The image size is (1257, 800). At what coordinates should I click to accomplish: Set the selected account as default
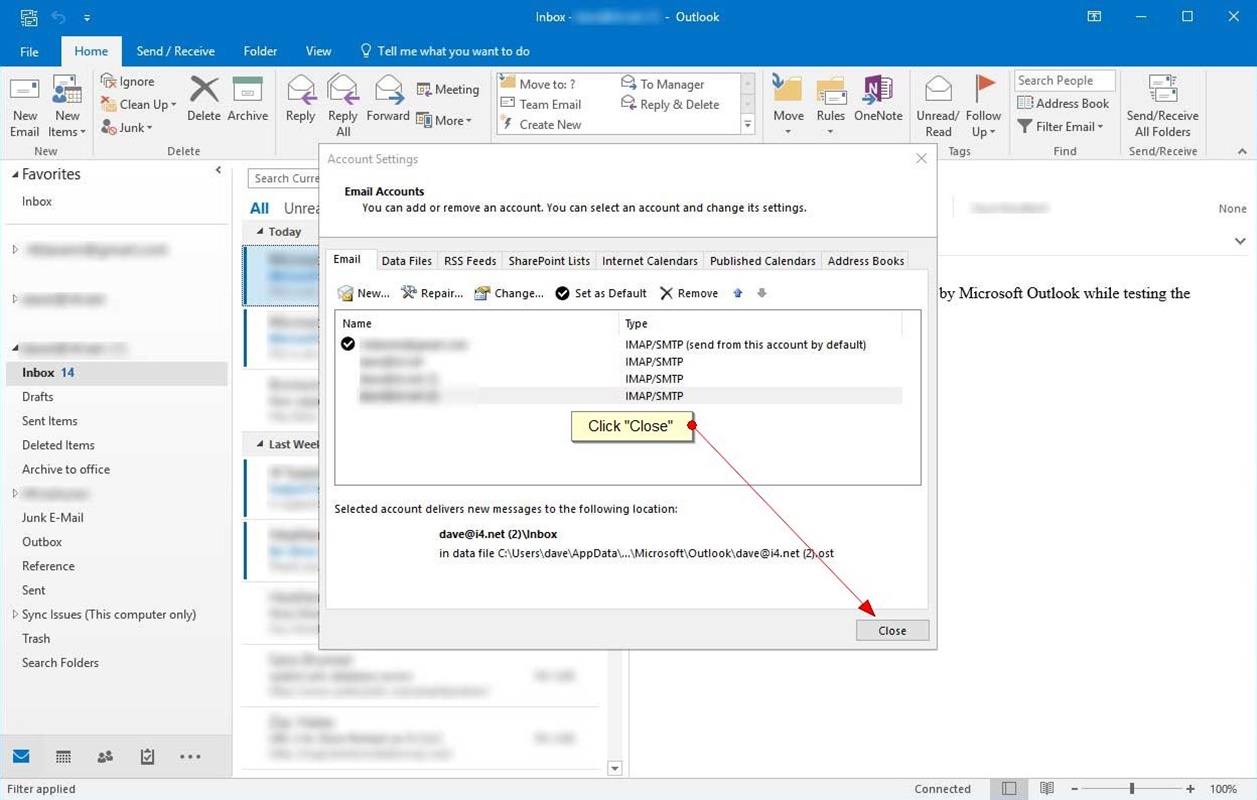[x=601, y=293]
